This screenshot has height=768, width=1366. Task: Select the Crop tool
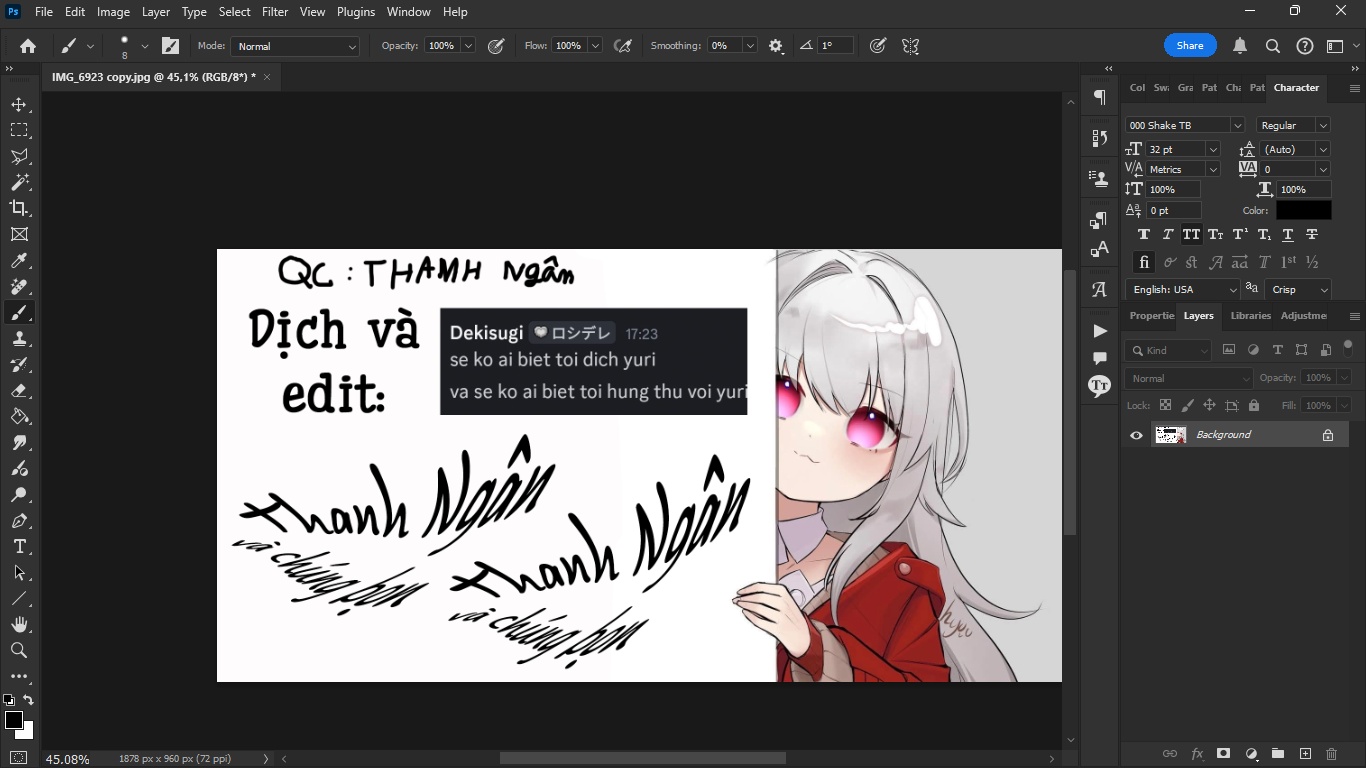[19, 208]
